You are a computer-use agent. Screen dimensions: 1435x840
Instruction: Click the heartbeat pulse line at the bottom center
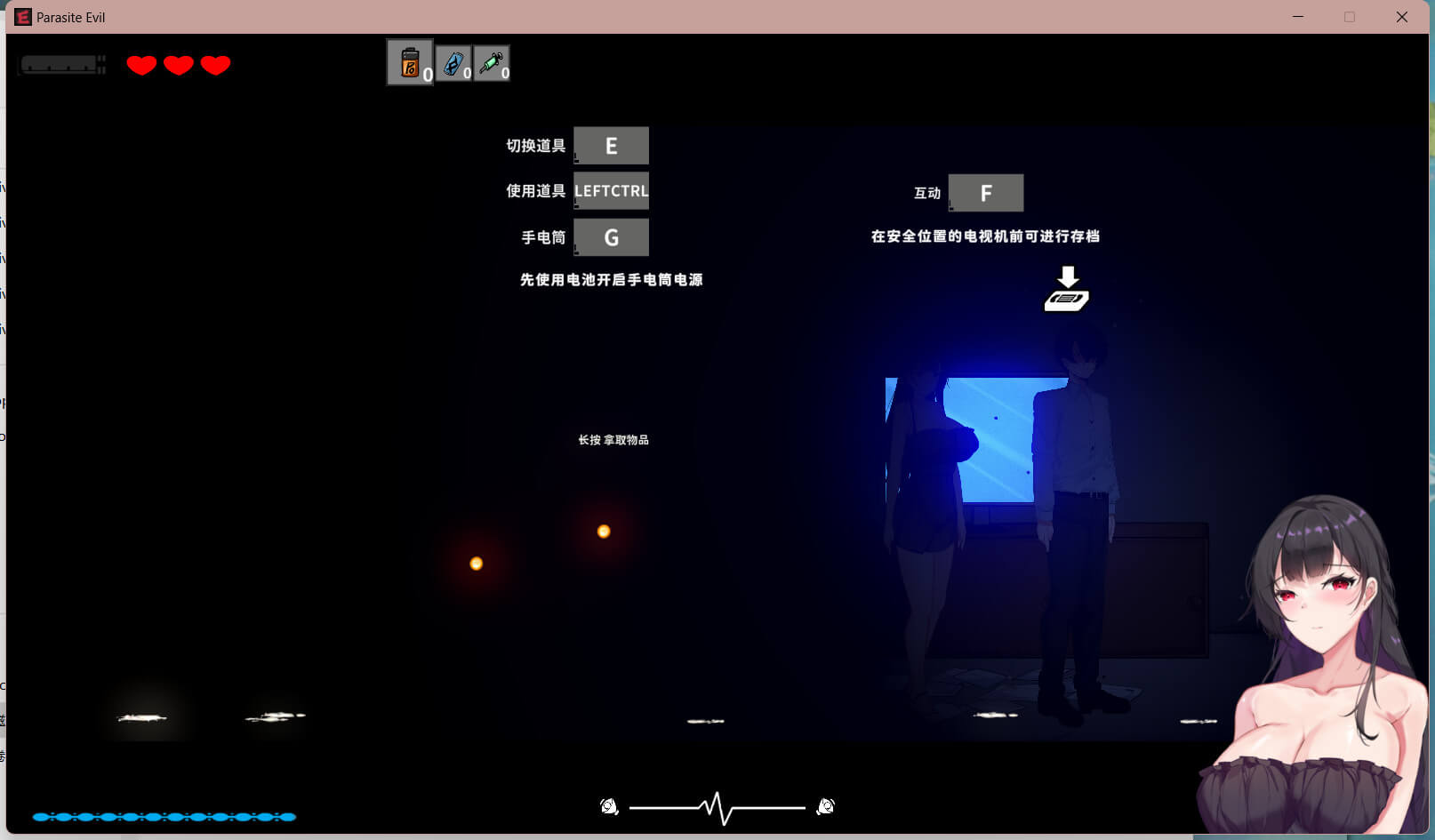(x=717, y=807)
